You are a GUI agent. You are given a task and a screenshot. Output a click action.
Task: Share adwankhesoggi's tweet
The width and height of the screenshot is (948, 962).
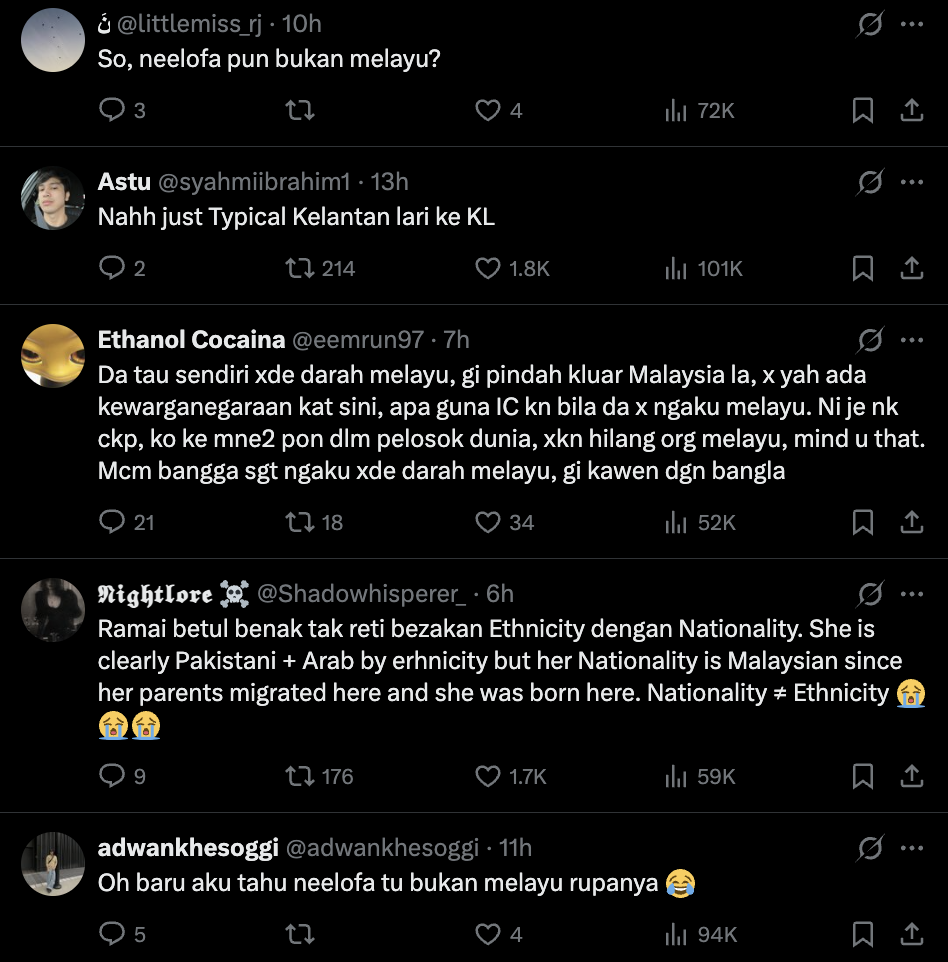coord(911,934)
